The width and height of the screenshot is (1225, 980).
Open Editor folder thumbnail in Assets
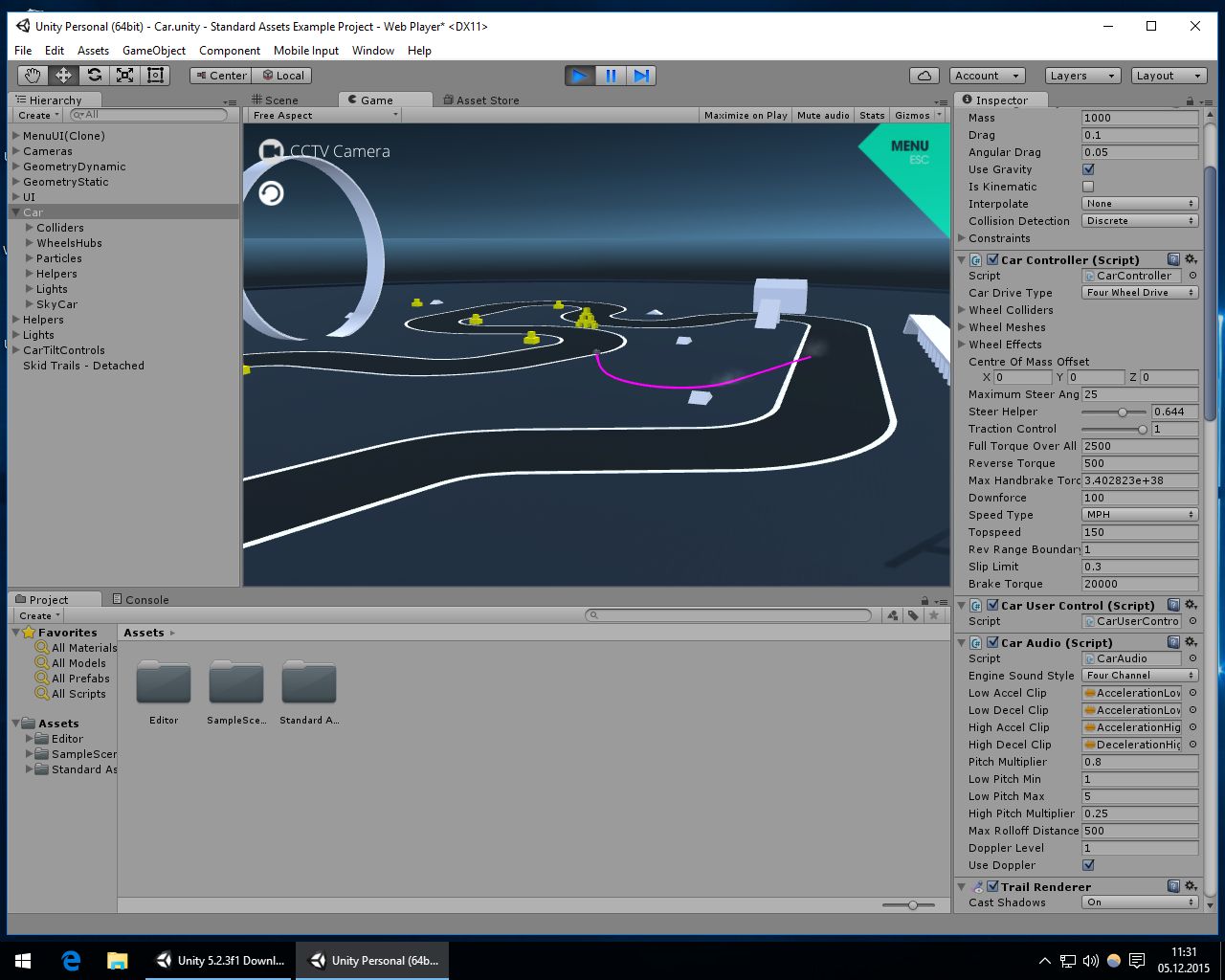pos(164,683)
